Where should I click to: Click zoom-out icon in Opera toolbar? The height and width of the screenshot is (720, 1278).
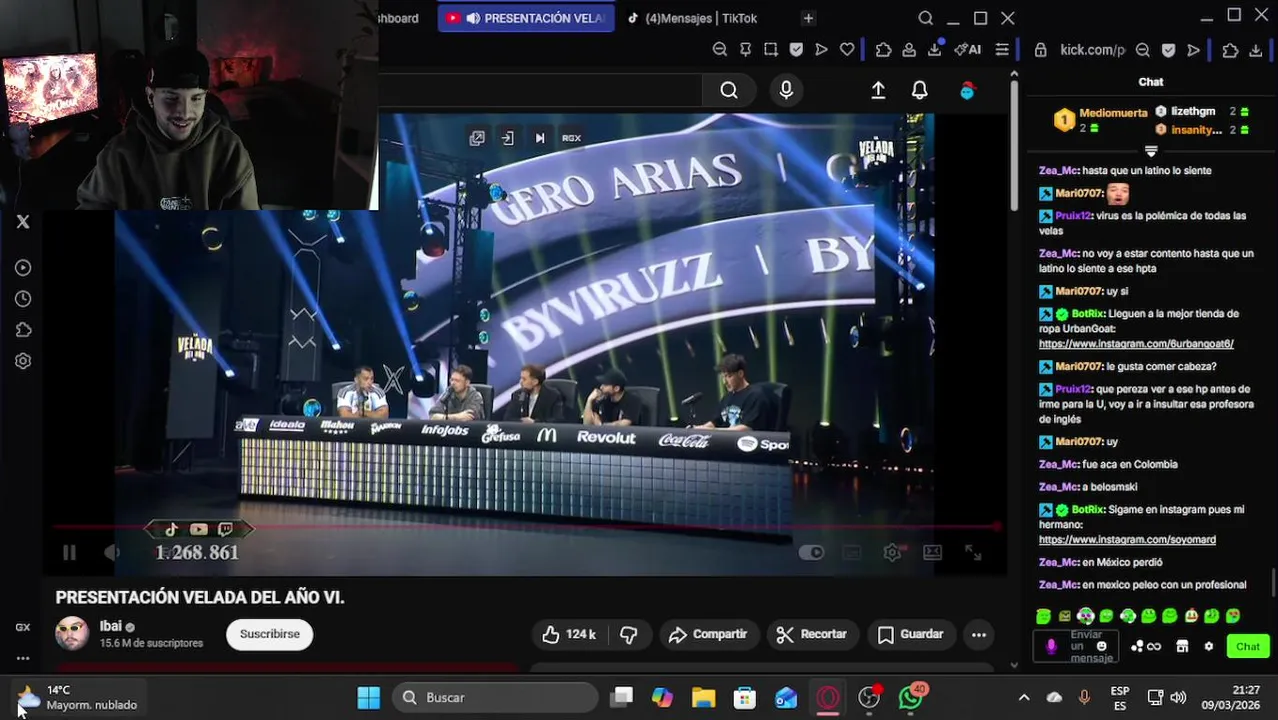720,49
